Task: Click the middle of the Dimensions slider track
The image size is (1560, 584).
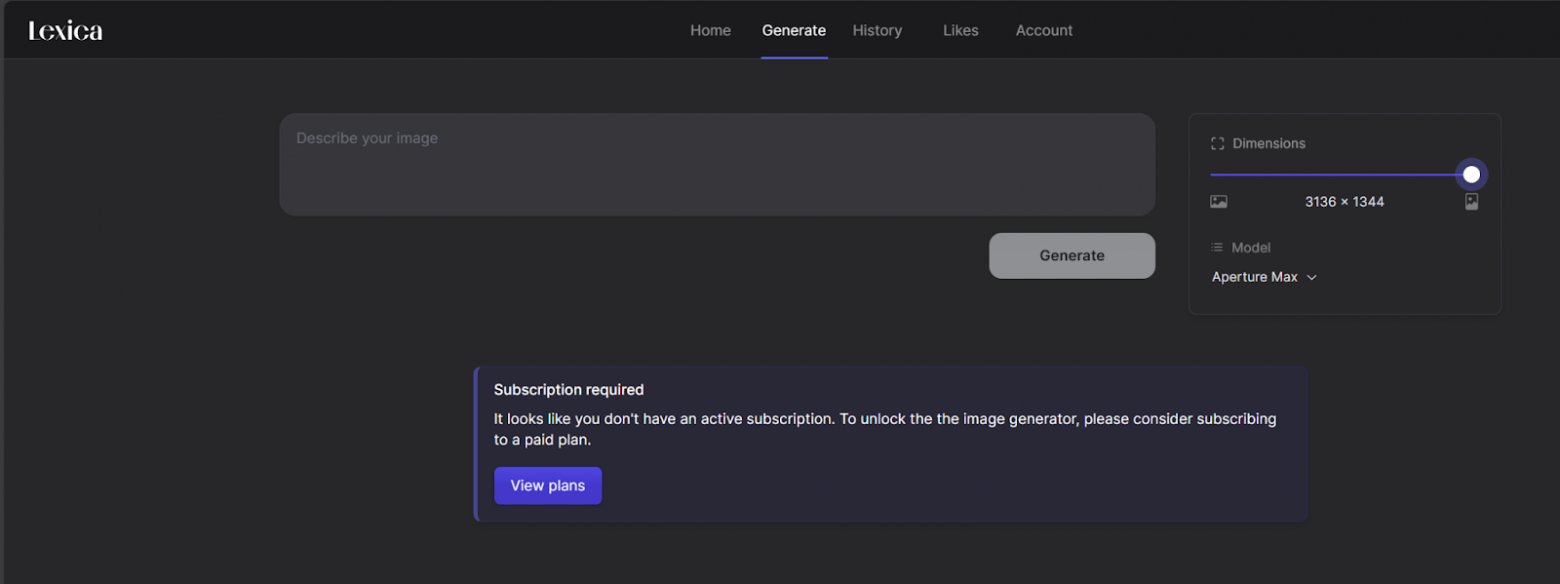Action: click(1340, 175)
